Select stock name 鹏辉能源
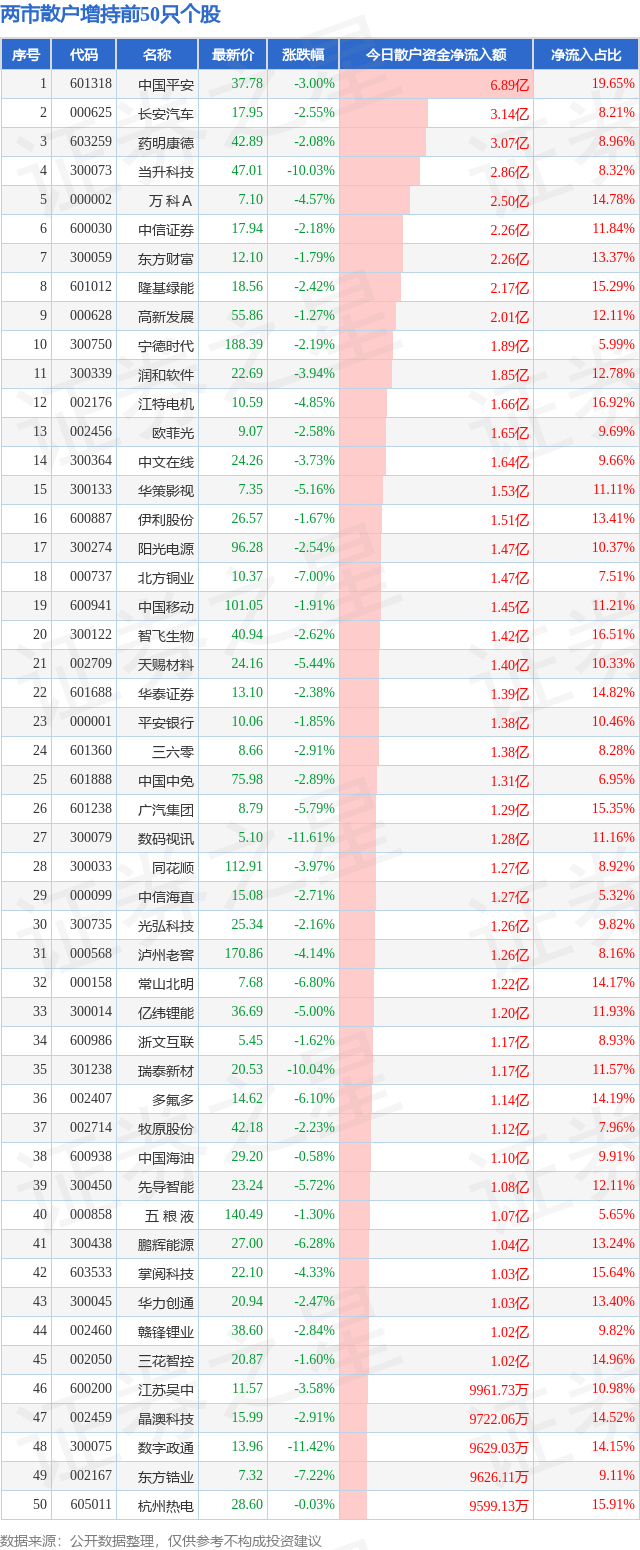The image size is (640, 1550). click(x=166, y=1245)
